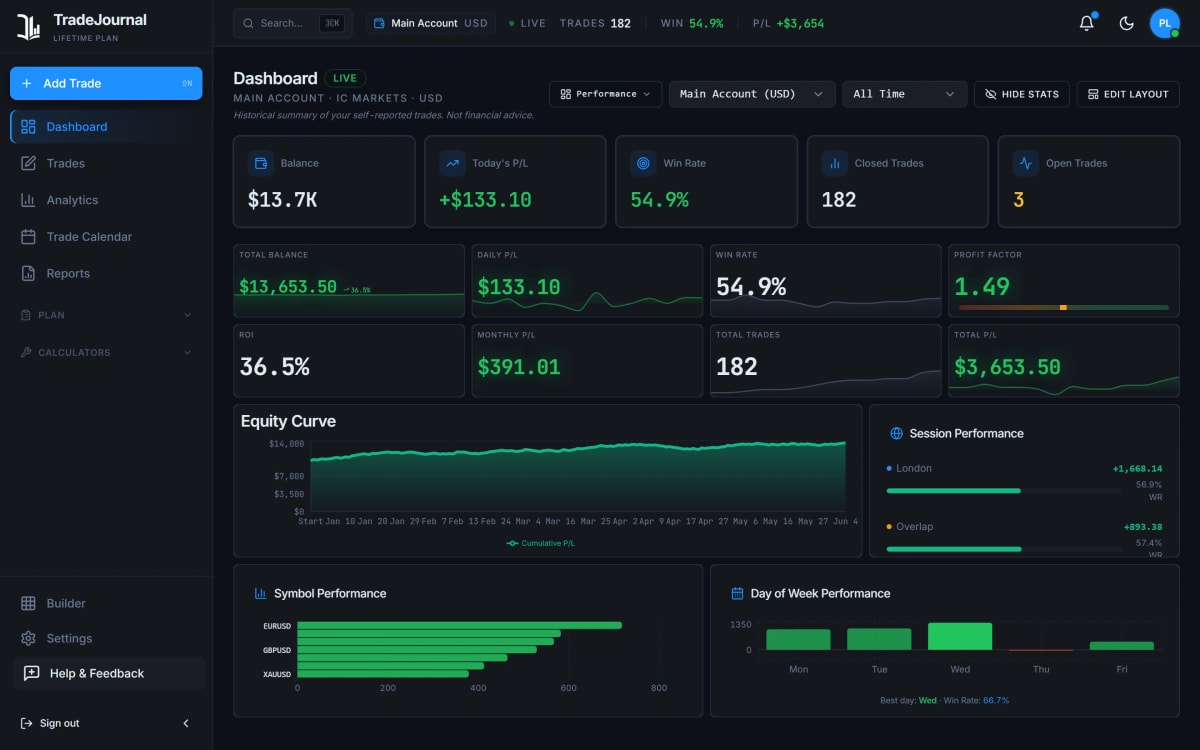The width and height of the screenshot is (1200, 750).
Task: Click the Dashboard tiles icon
Action: click(x=28, y=126)
